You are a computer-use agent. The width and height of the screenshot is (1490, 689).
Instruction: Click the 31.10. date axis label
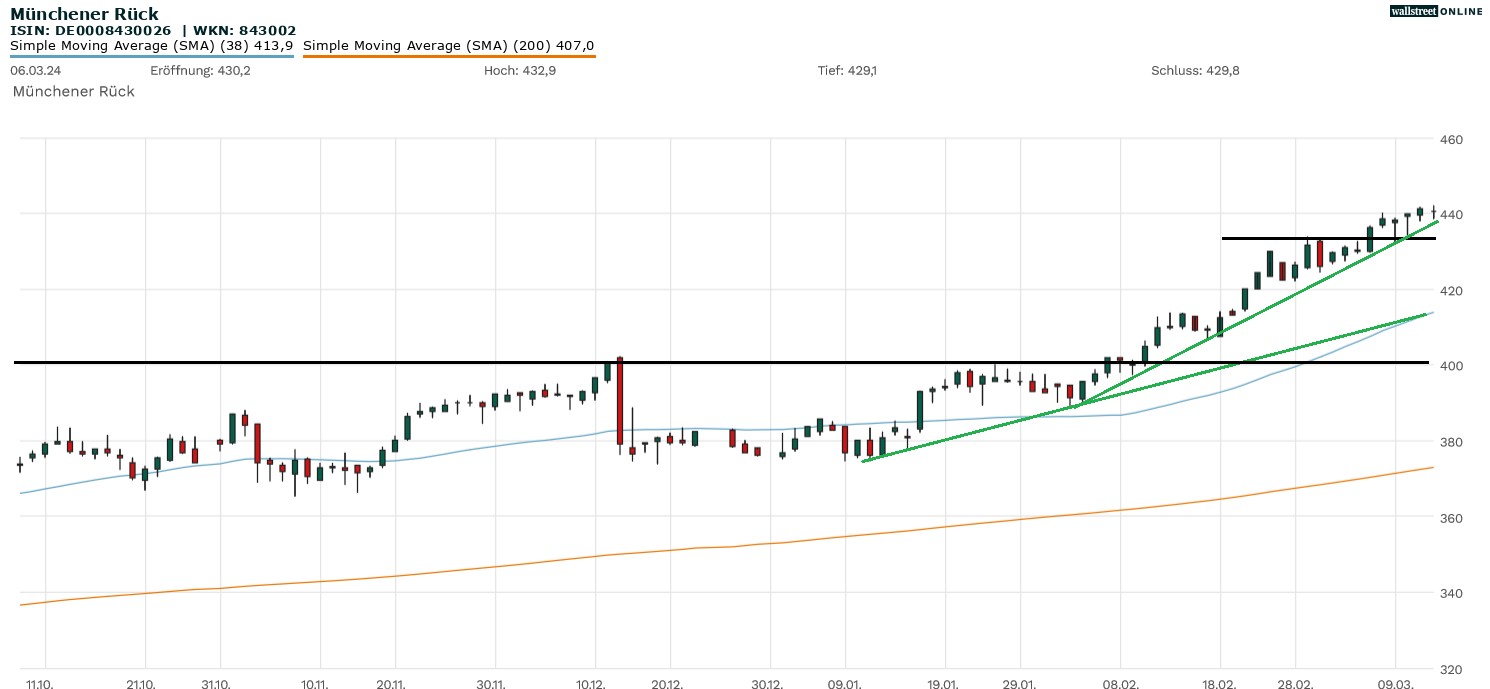(216, 685)
